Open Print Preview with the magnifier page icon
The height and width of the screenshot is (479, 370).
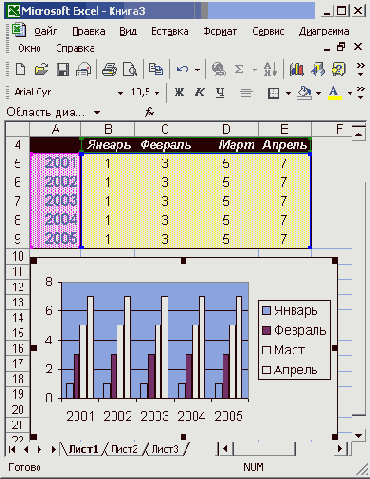[130, 69]
